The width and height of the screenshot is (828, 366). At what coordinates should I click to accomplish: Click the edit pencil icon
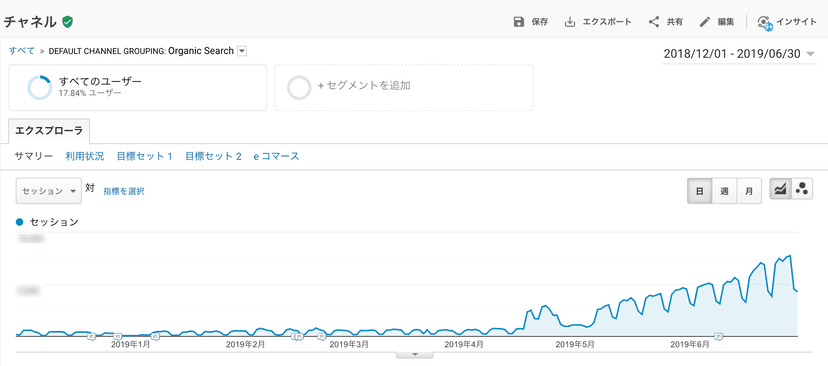click(704, 22)
